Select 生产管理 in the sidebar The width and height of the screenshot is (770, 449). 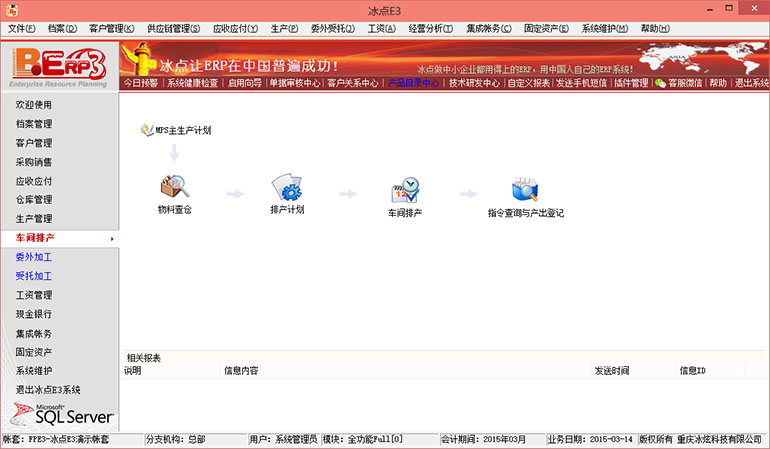[x=33, y=219]
